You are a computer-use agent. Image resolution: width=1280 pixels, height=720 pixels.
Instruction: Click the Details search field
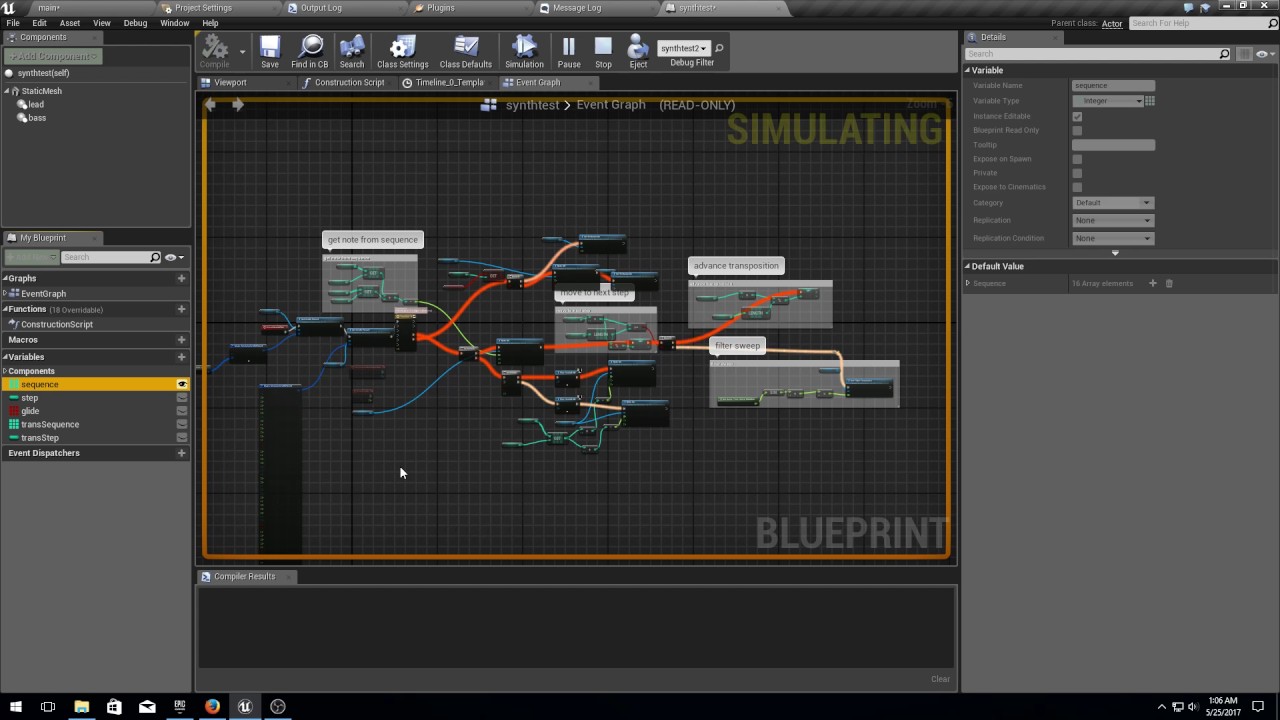coord(1098,54)
